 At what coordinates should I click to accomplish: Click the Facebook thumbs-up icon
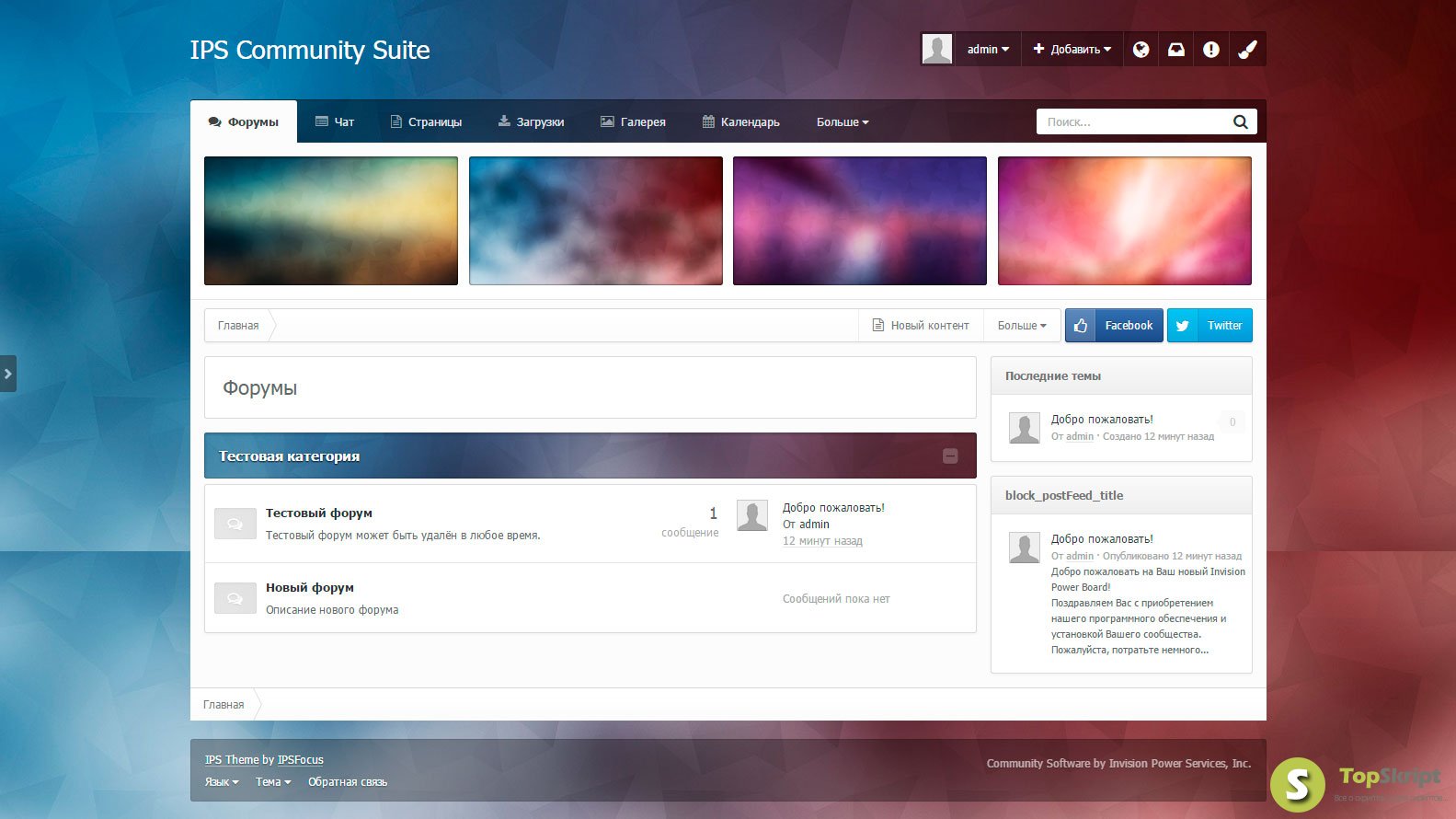(1080, 326)
